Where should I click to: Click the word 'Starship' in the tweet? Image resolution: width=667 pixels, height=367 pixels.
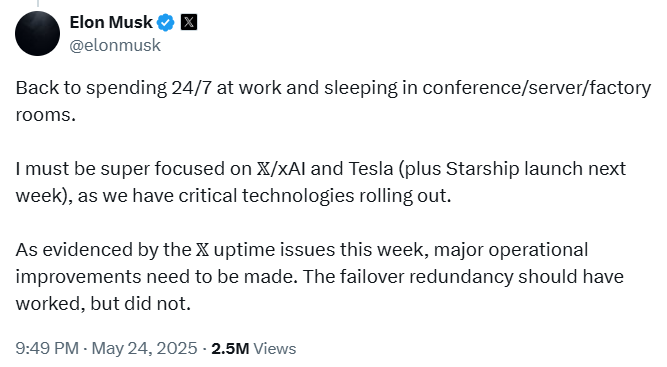[482, 169]
